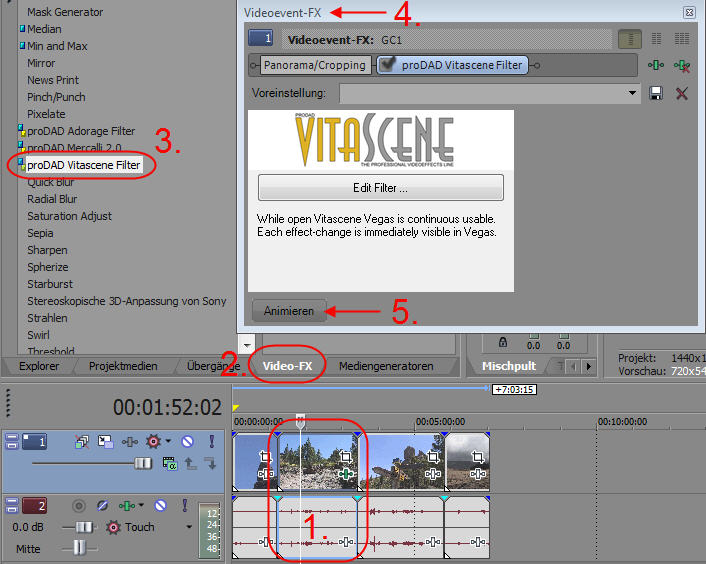Image resolution: width=706 pixels, height=564 pixels.
Task: Delete the preset with the red X
Action: coord(682,93)
